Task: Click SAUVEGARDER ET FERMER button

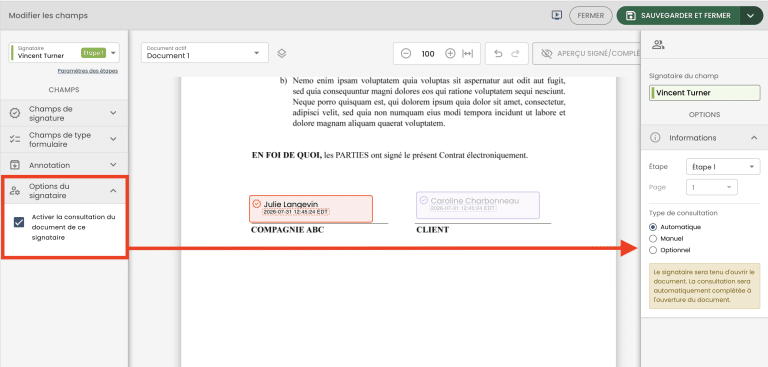Action: [679, 15]
